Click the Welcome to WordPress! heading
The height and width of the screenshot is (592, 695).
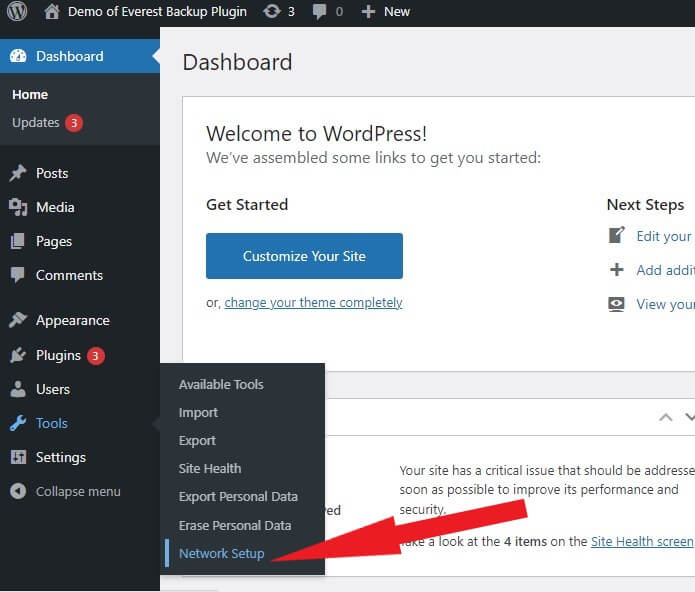click(316, 133)
